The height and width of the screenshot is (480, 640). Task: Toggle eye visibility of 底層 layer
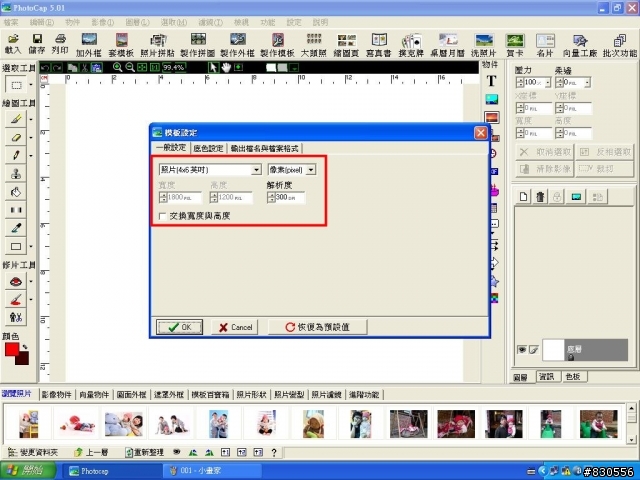[x=522, y=350]
